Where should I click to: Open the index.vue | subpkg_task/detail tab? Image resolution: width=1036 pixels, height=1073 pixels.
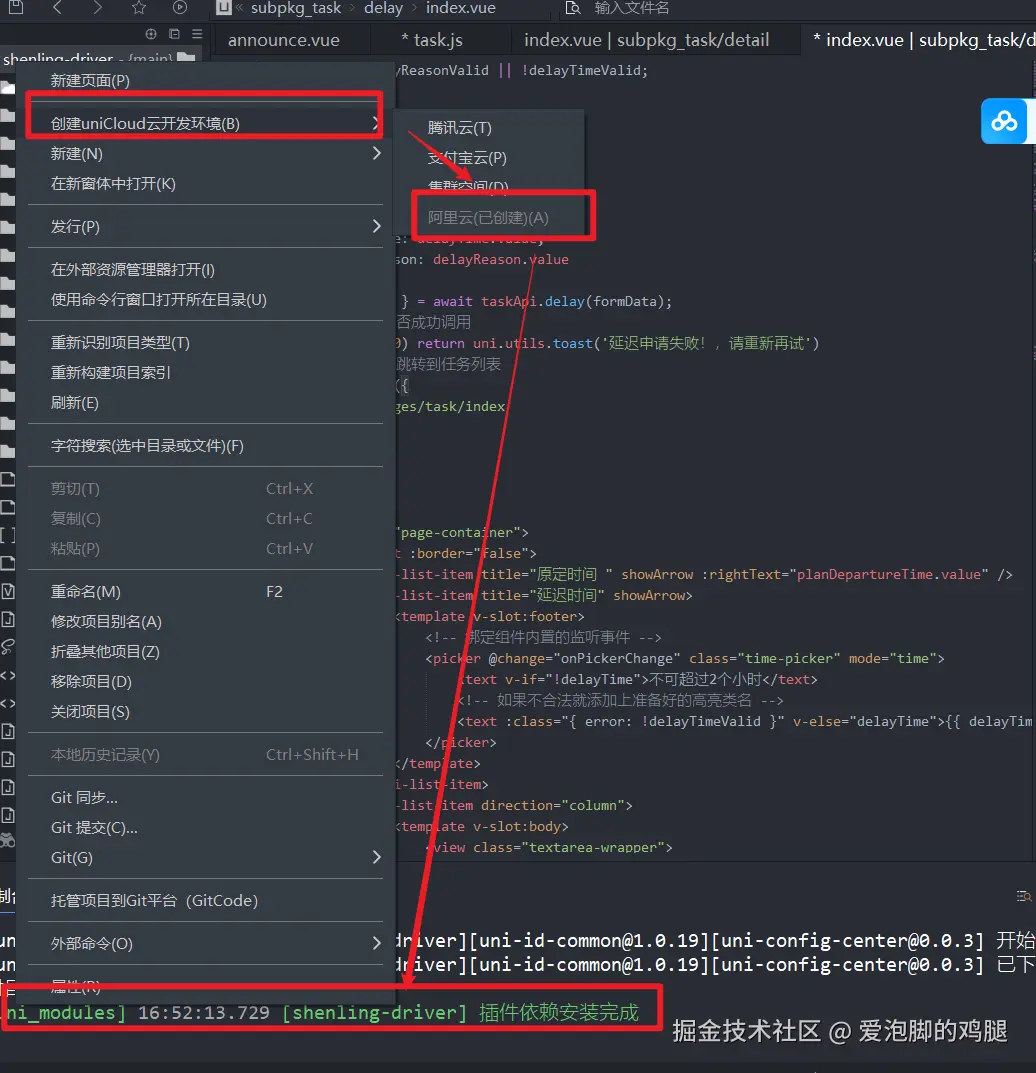[647, 40]
